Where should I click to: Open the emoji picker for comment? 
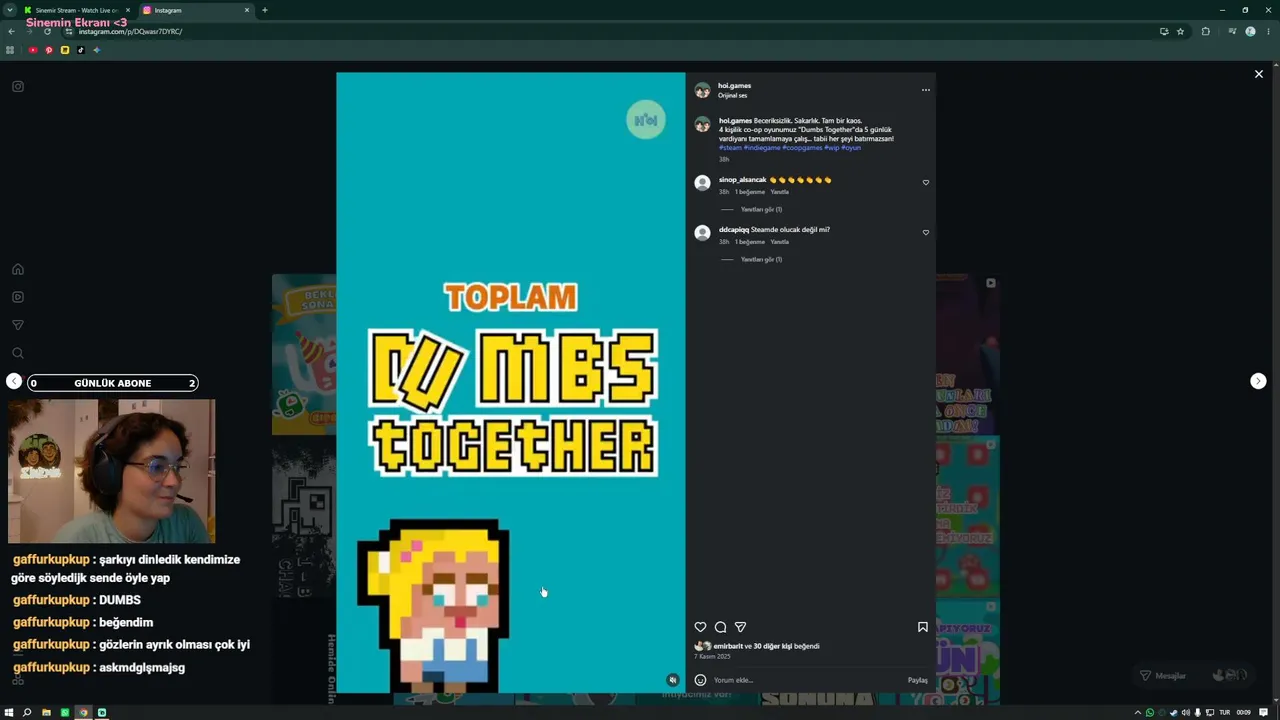700,680
